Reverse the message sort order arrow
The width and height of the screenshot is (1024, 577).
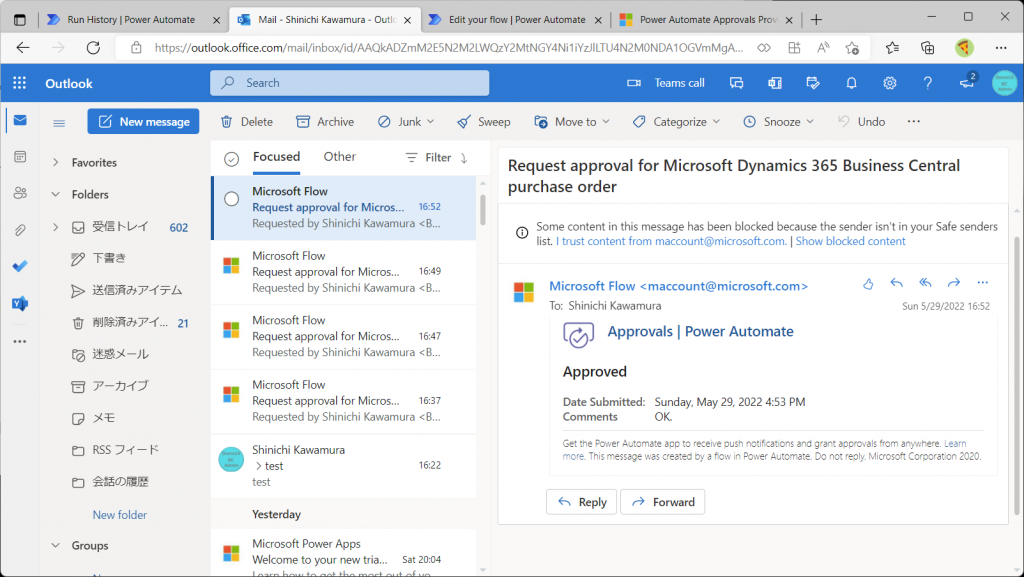coord(464,158)
